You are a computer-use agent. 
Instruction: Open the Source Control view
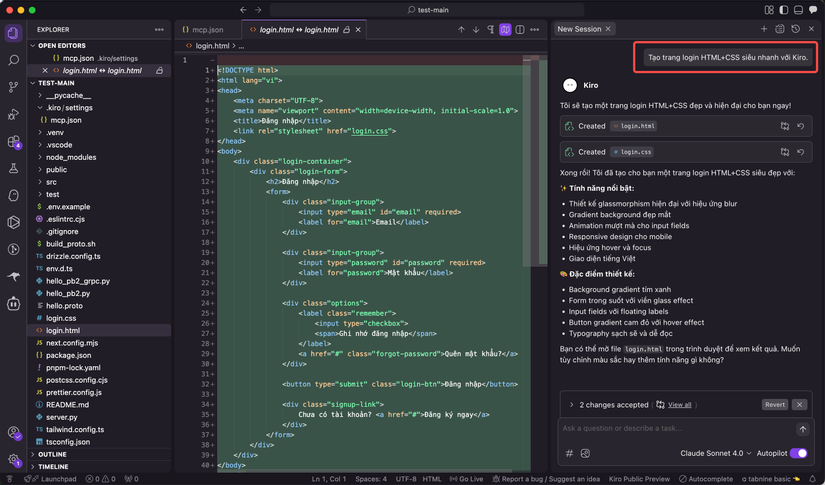pos(13,87)
